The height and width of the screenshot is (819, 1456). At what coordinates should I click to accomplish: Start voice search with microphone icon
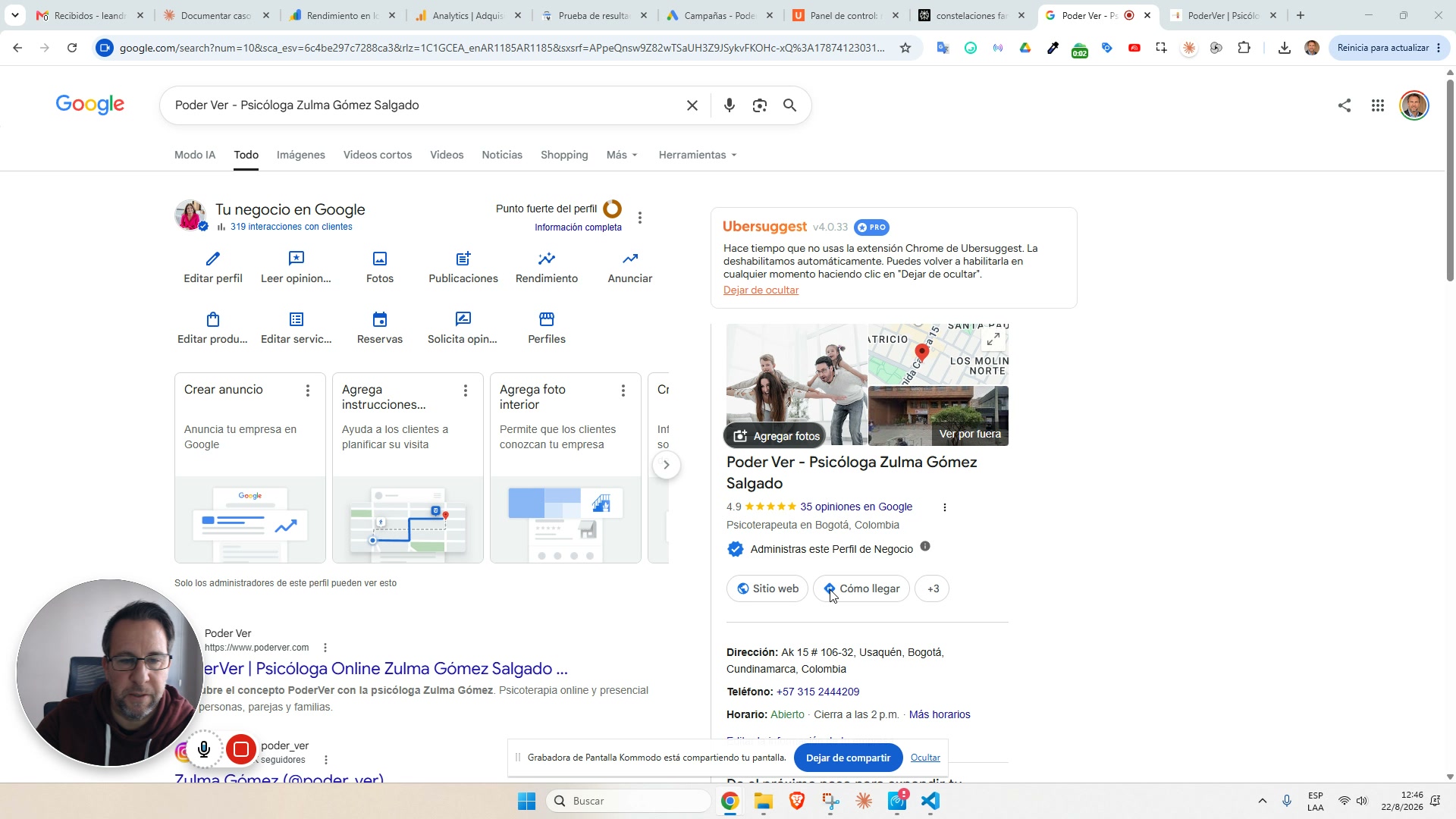[x=730, y=105]
